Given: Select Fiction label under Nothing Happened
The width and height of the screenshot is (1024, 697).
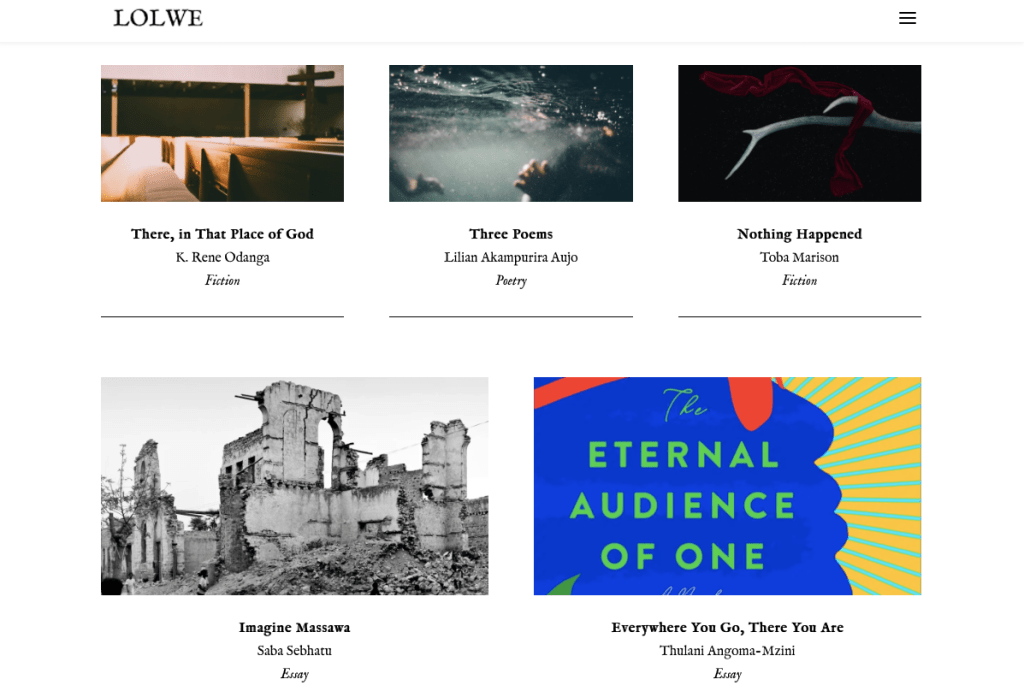Looking at the screenshot, I should click(x=799, y=280).
